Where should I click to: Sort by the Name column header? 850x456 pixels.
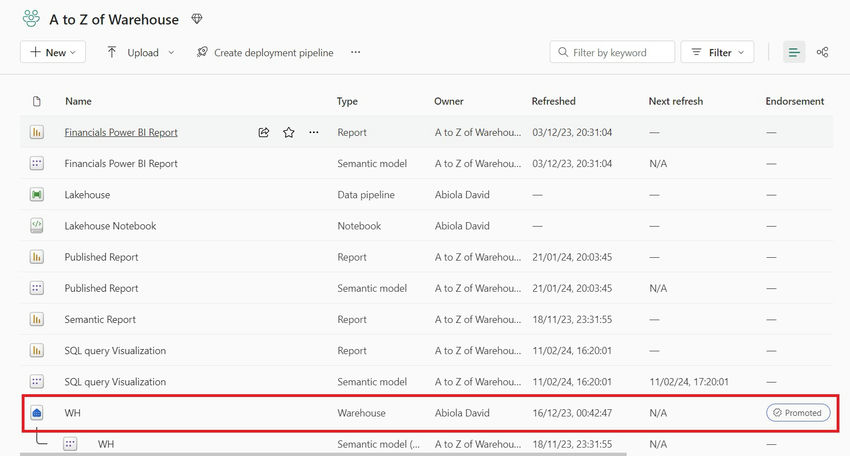78,101
